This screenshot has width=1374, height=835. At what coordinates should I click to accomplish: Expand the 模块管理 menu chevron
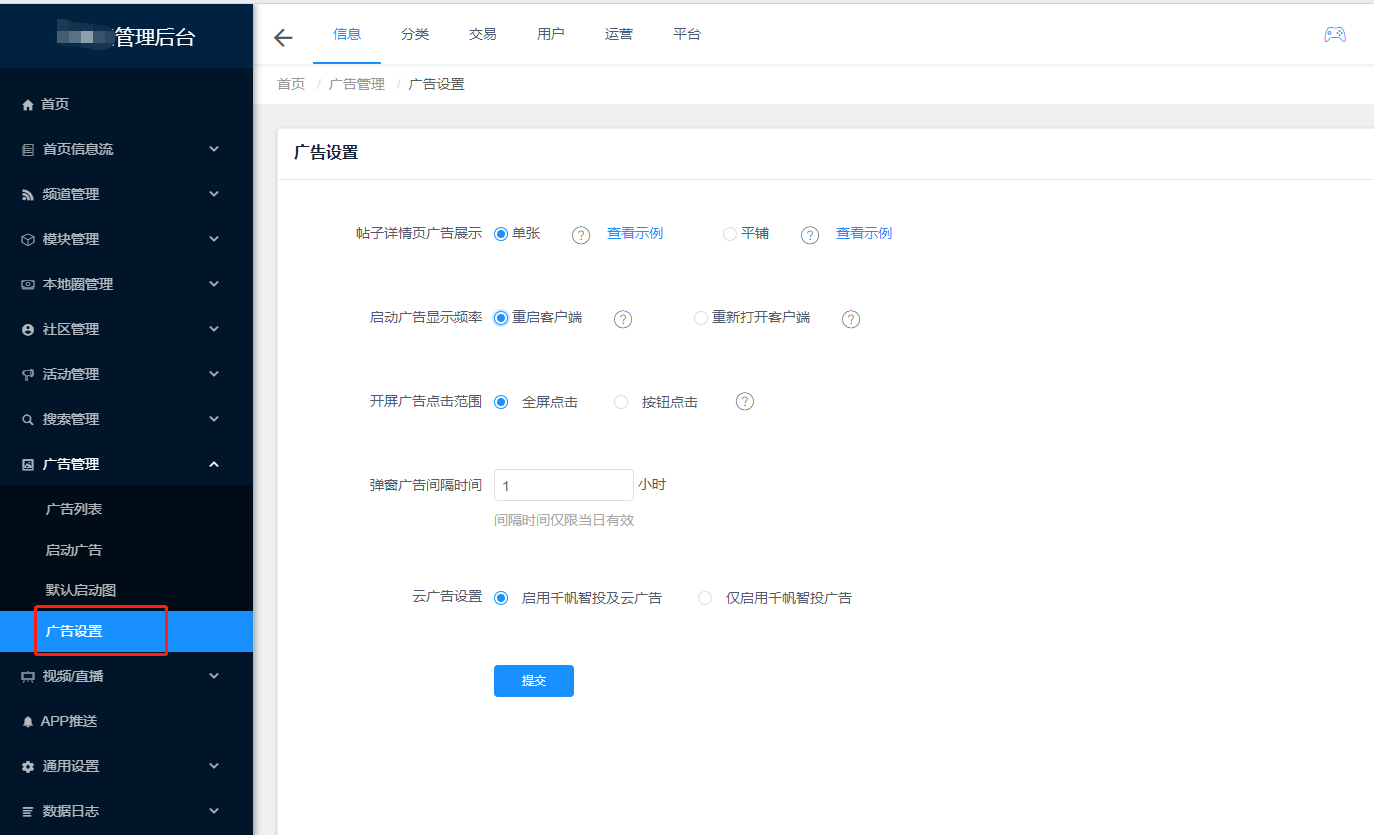[x=214, y=239]
